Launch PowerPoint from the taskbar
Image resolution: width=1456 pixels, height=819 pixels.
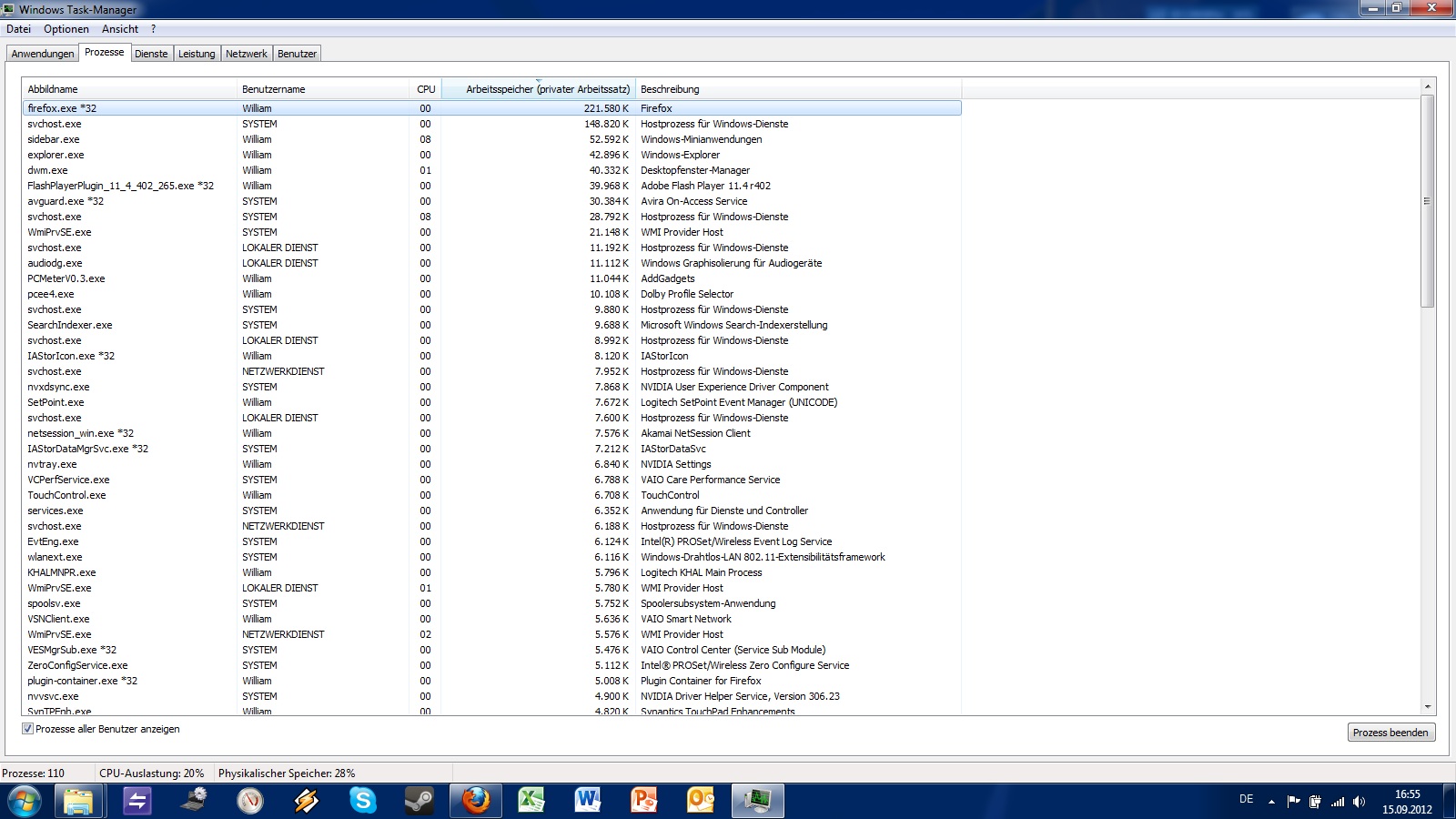[x=644, y=802]
